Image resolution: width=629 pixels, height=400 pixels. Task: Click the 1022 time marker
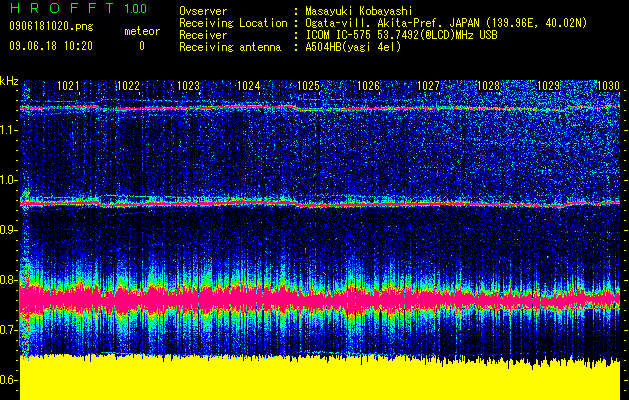(128, 86)
